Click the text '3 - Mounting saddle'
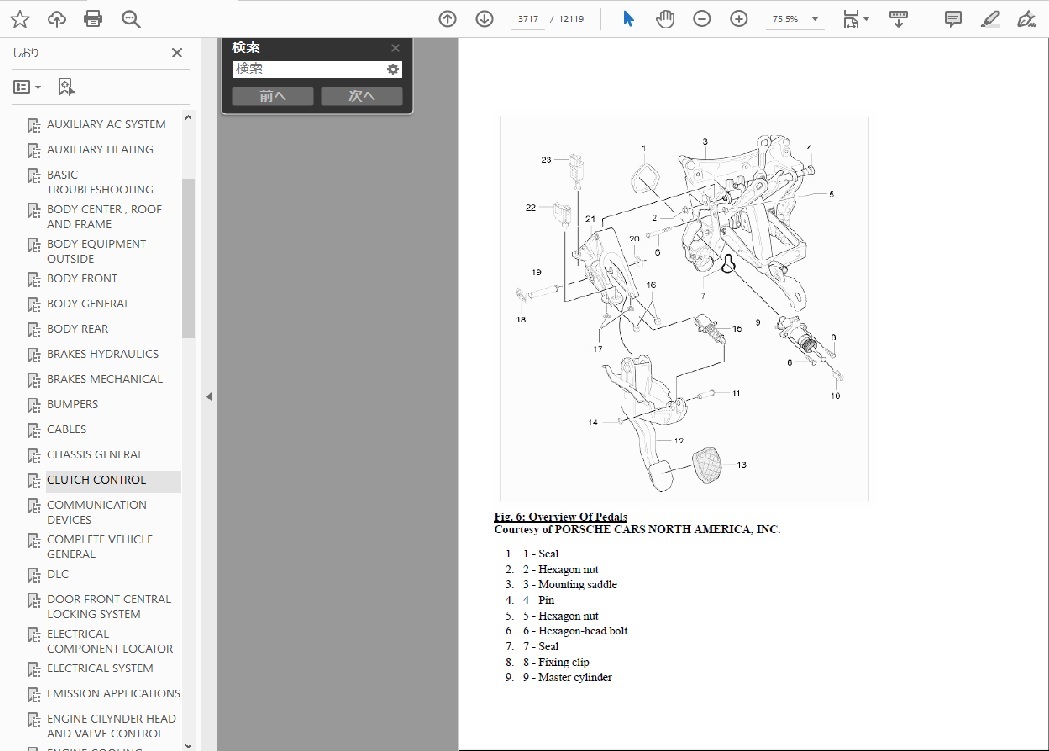This screenshot has width=1049, height=751. [570, 584]
